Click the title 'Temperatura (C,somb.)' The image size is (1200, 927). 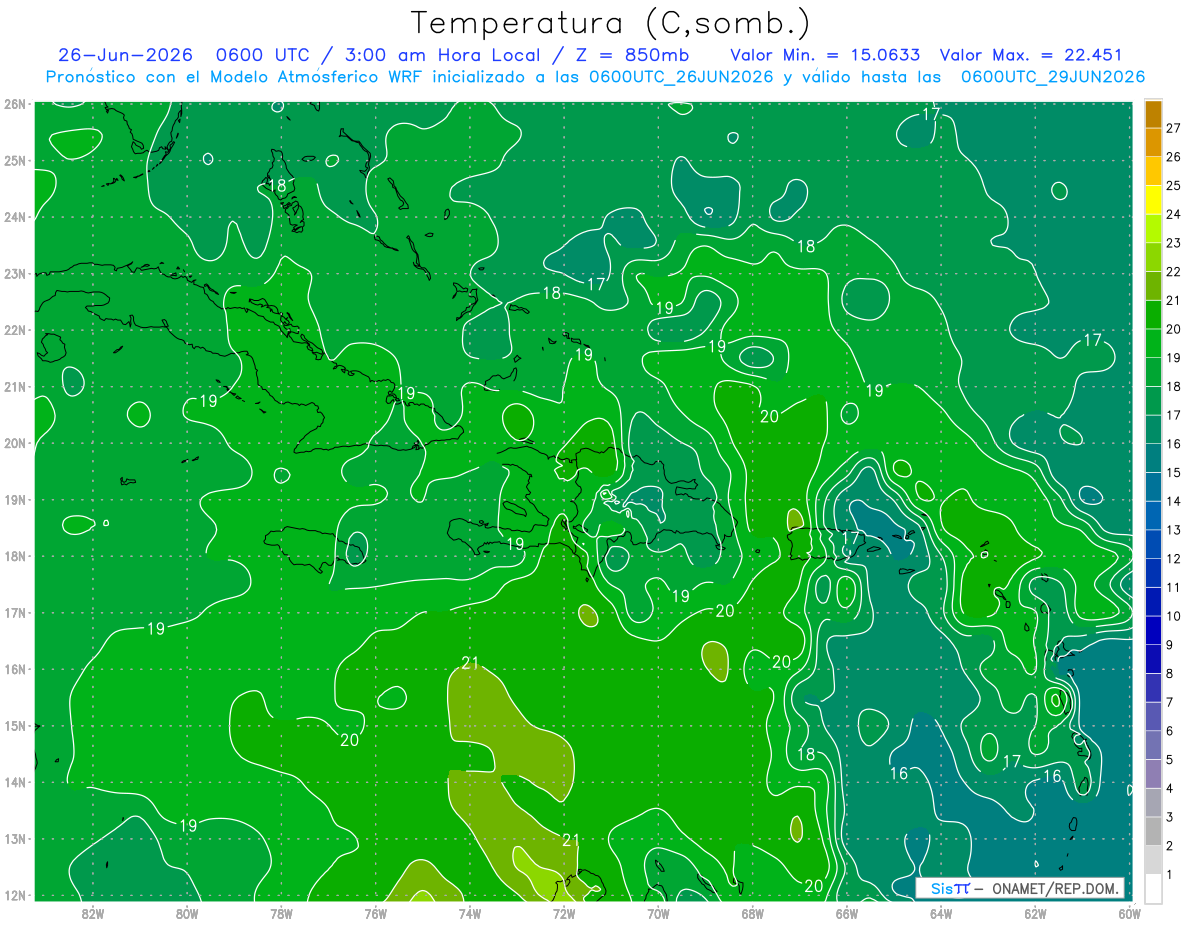609,23
